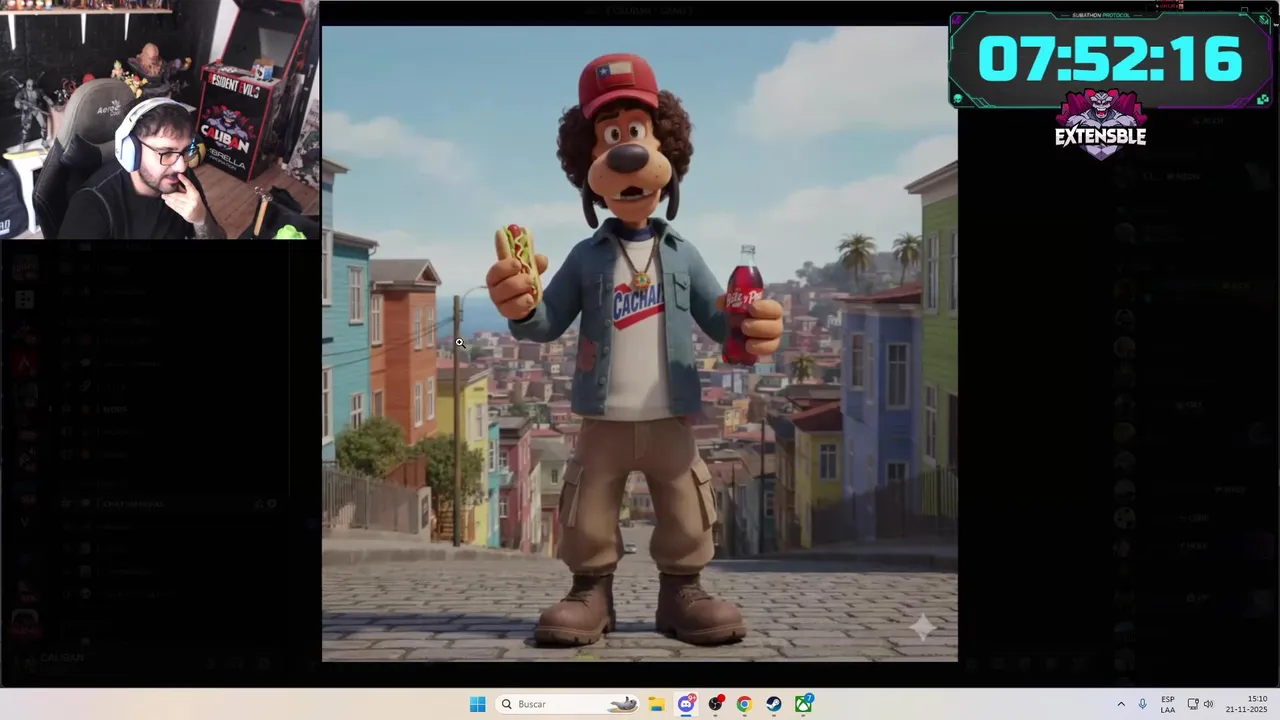Open network settings from the tray
Screen dimensions: 1280x720
(1193, 704)
